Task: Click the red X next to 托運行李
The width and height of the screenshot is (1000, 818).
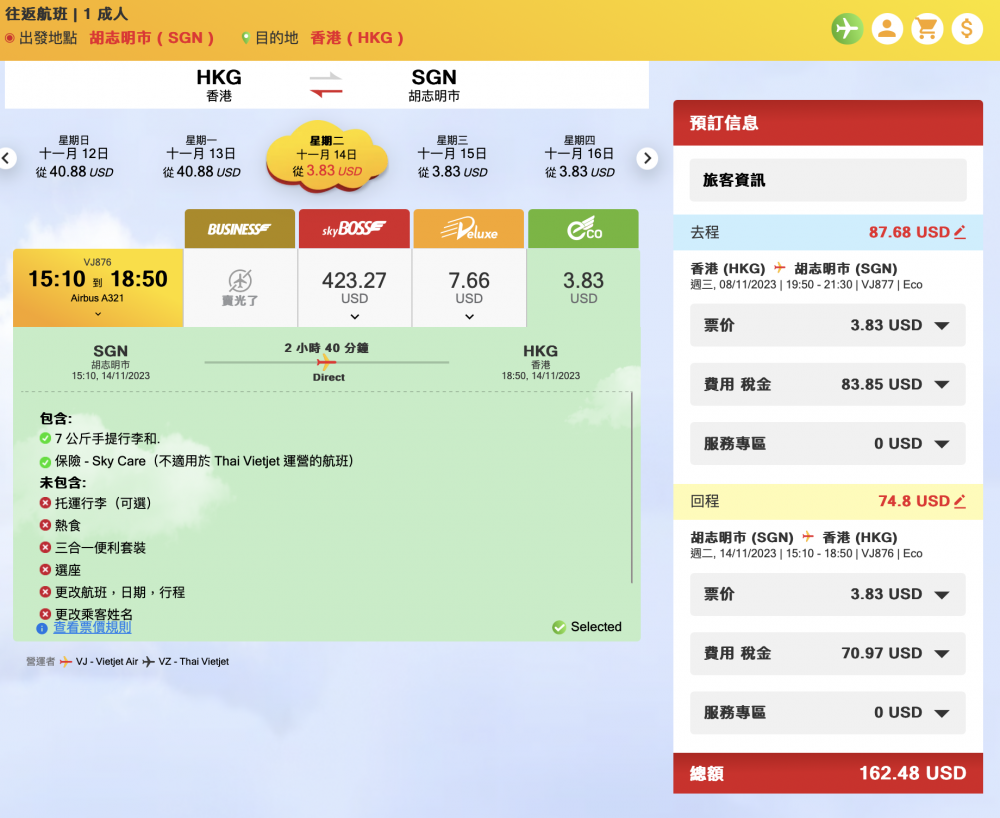Action: coord(45,503)
